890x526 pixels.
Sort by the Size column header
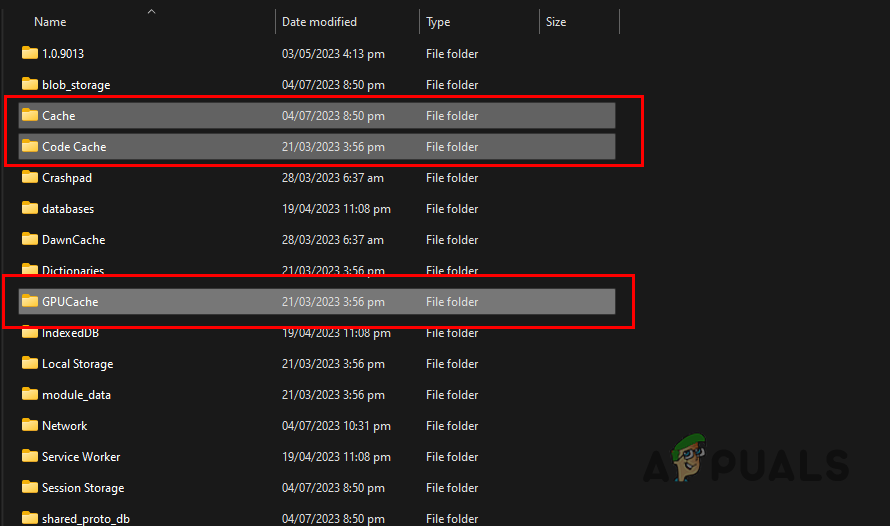point(556,22)
